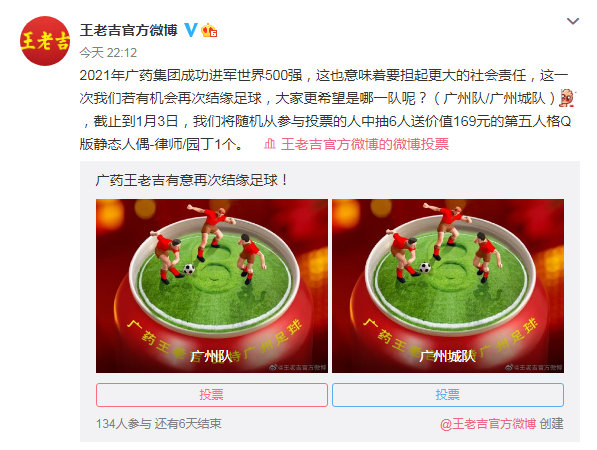Open the post options chevron menu
Screen dimensions: 597x450
(573, 21)
